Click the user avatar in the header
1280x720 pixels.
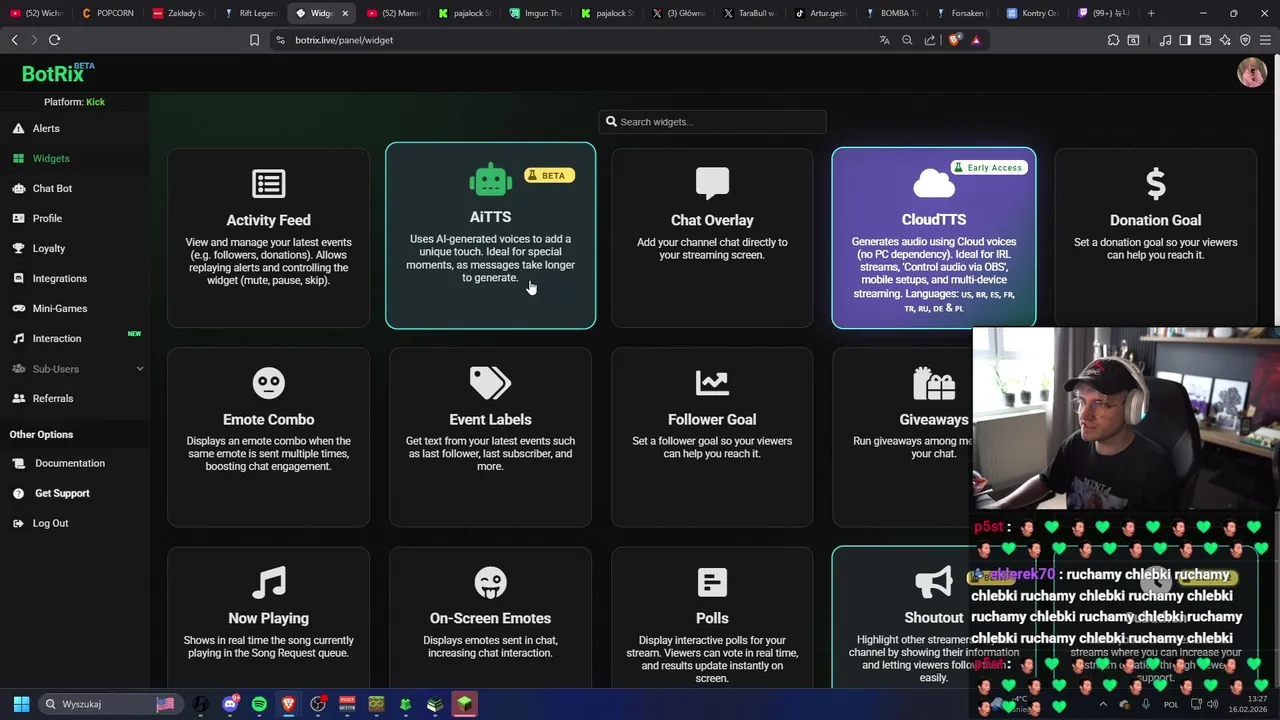pyautogui.click(x=1252, y=72)
